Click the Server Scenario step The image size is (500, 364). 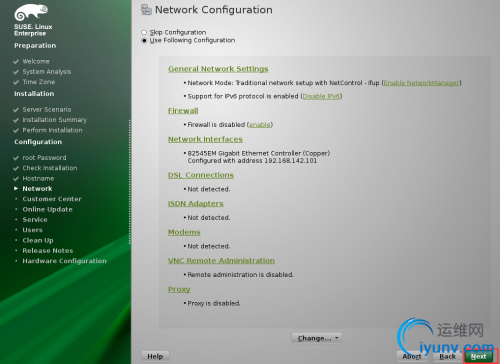(x=47, y=109)
